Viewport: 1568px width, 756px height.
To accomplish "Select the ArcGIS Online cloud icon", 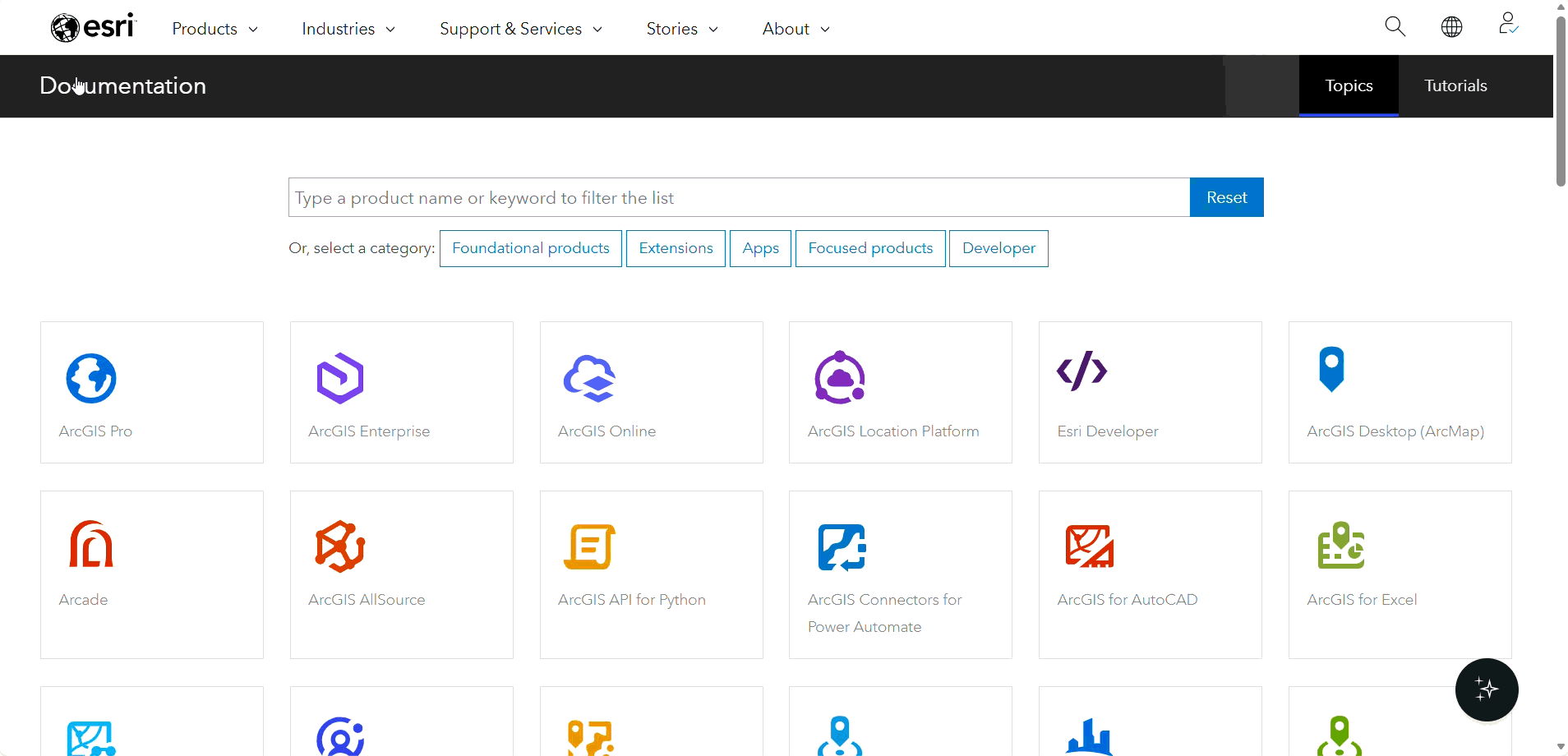I will [590, 378].
